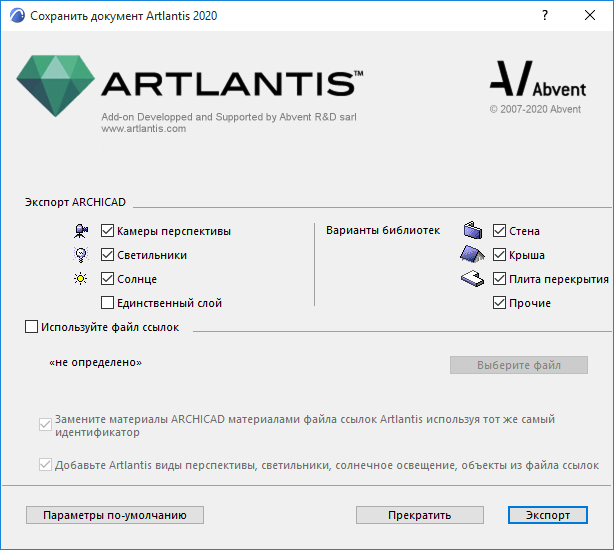Click the ARCHICAD icon in title bar
The image size is (614, 550).
tap(17, 15)
